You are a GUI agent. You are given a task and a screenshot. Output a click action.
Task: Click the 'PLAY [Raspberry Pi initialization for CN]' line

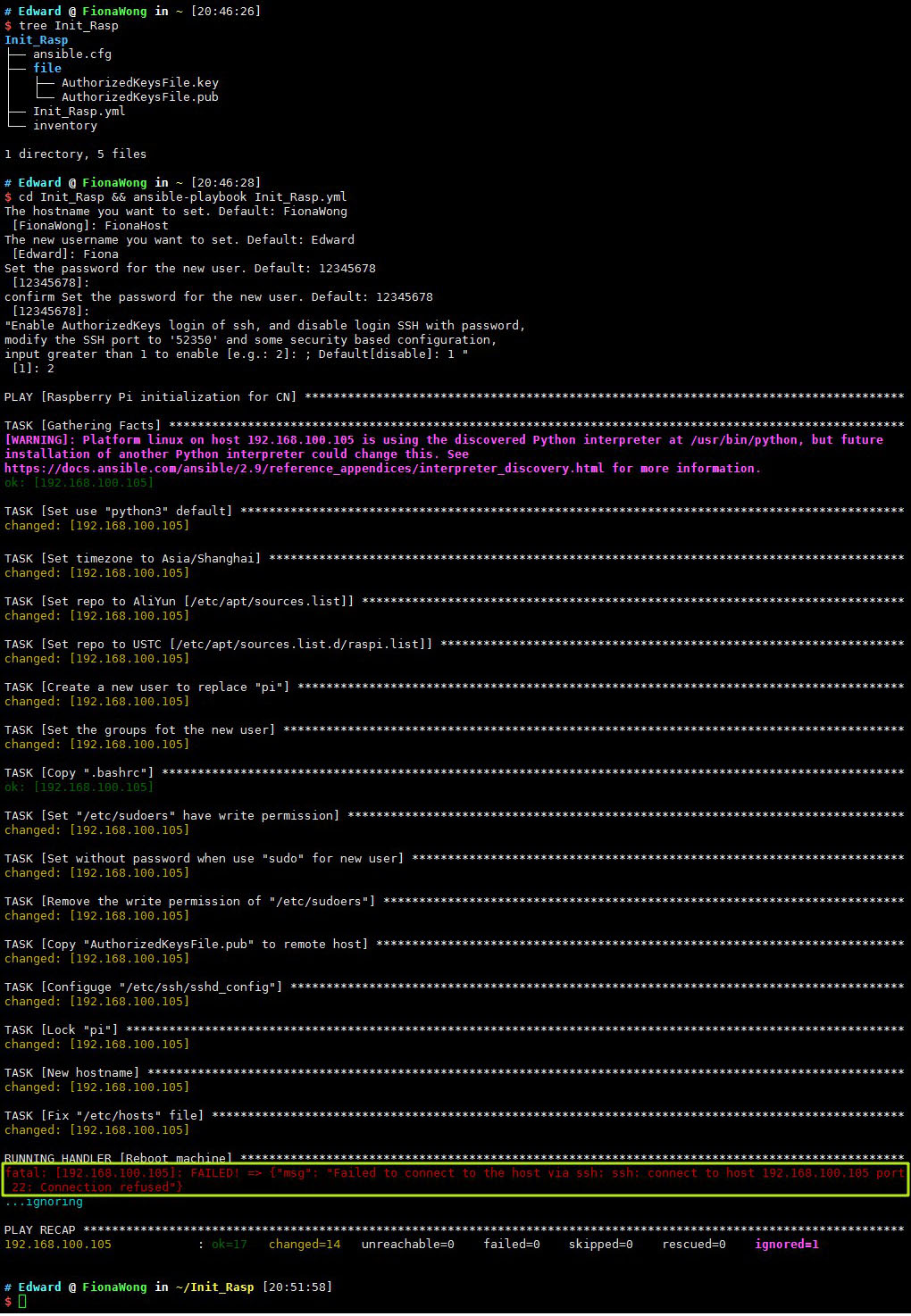(454, 397)
